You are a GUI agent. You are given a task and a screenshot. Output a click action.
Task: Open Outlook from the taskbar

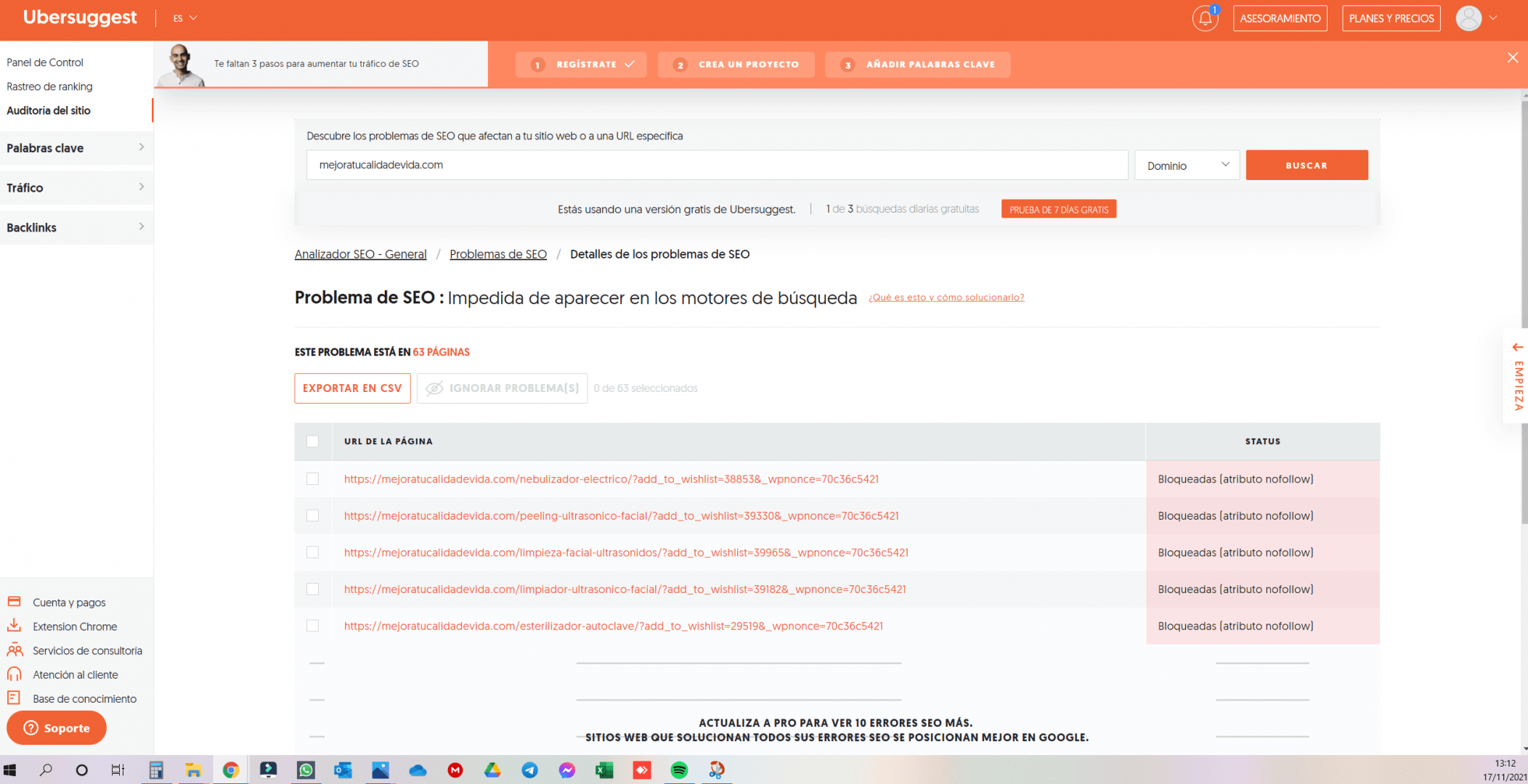click(343, 770)
